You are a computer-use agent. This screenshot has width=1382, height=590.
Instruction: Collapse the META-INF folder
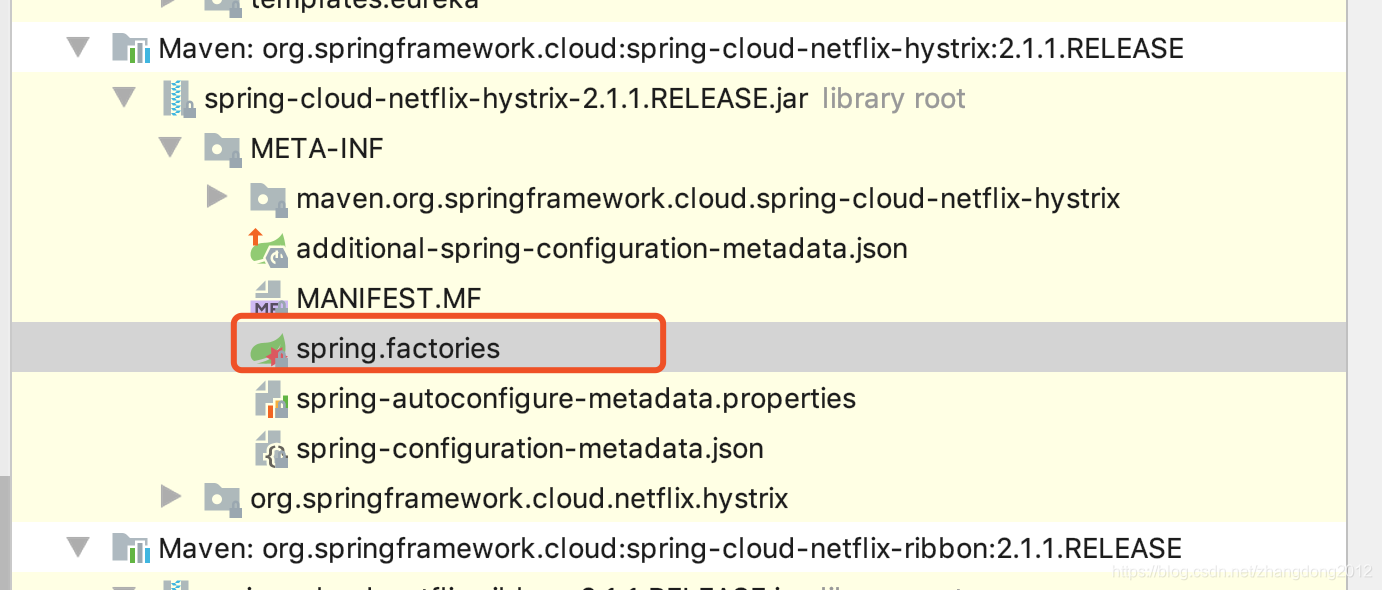coord(170,147)
